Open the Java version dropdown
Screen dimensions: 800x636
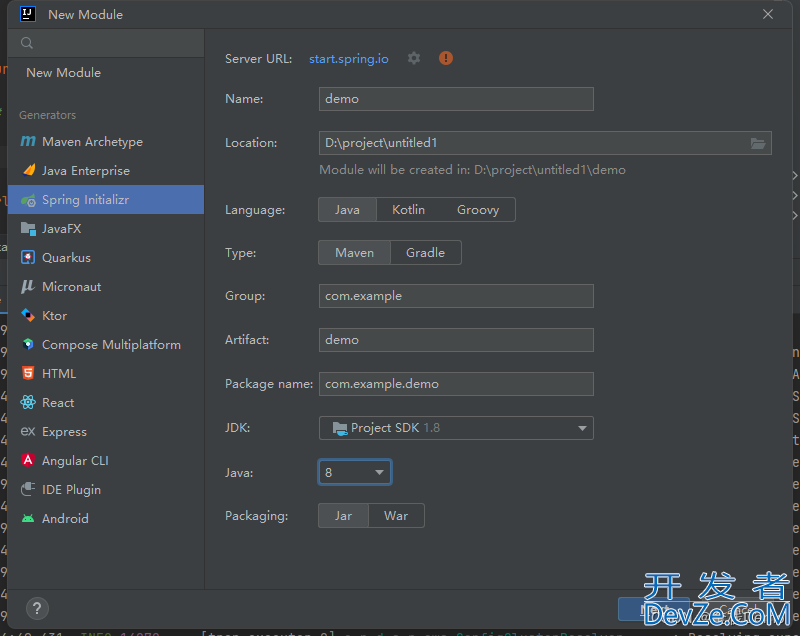coord(355,472)
